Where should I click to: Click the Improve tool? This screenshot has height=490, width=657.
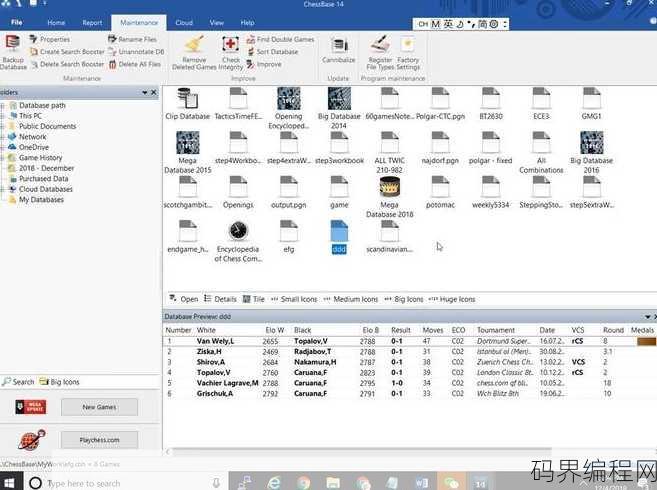click(x=264, y=64)
